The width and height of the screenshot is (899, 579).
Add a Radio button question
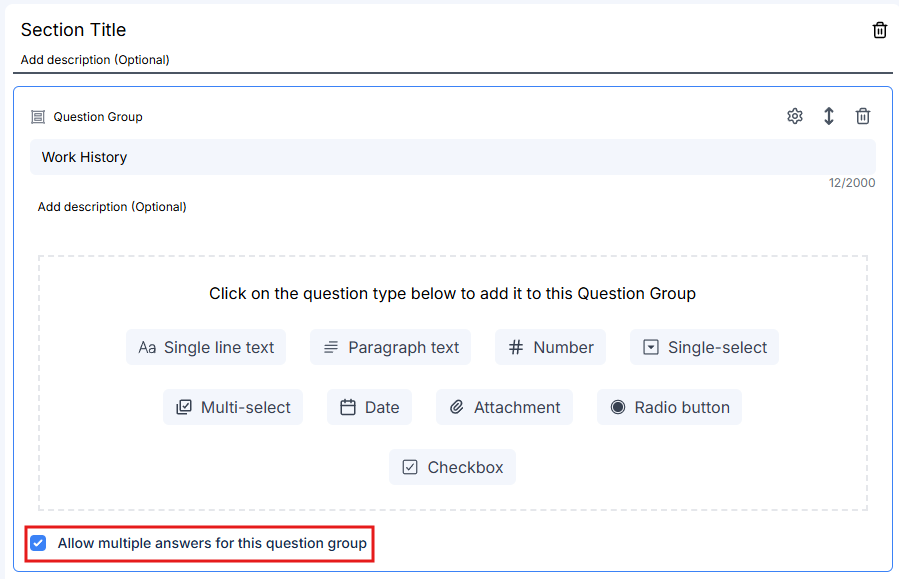click(x=668, y=407)
